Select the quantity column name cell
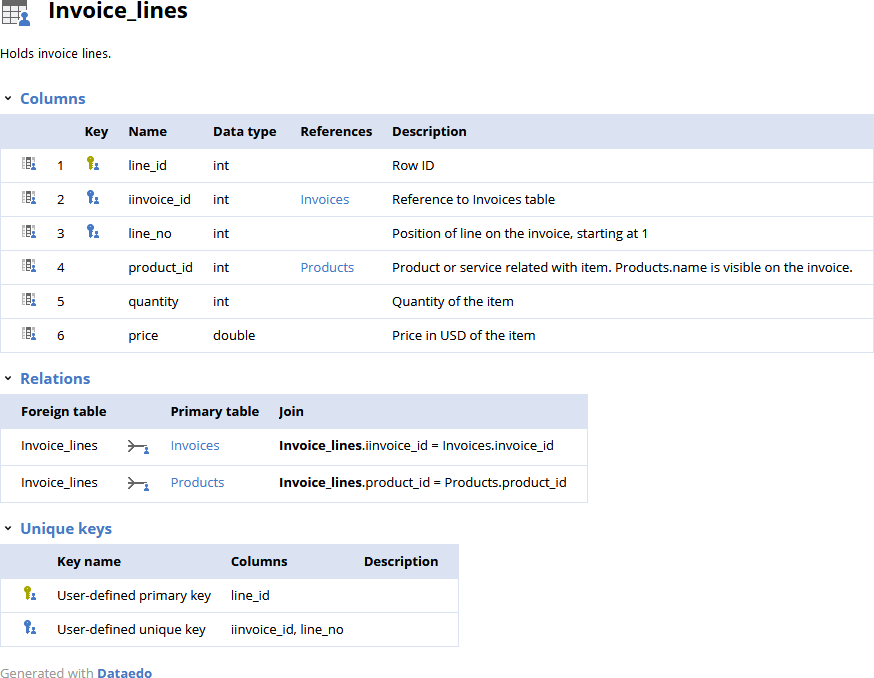Viewport: 874px width, 678px height. pyautogui.click(x=153, y=301)
